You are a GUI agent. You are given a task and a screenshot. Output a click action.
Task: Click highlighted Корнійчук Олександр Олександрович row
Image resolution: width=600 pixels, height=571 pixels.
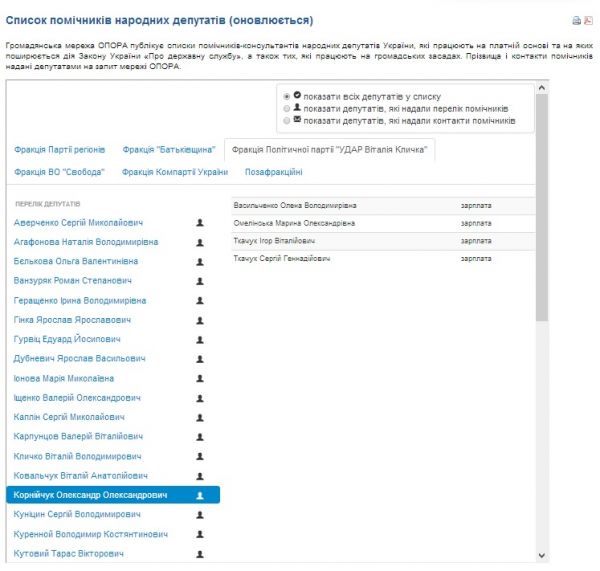[x=113, y=495]
